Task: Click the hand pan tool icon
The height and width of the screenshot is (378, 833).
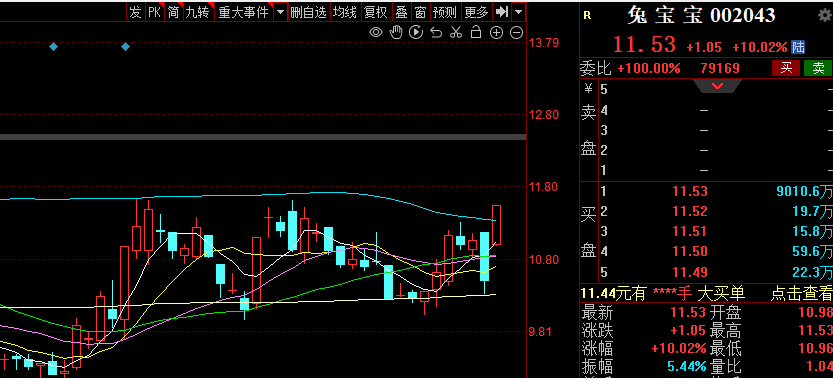Action: (x=396, y=32)
